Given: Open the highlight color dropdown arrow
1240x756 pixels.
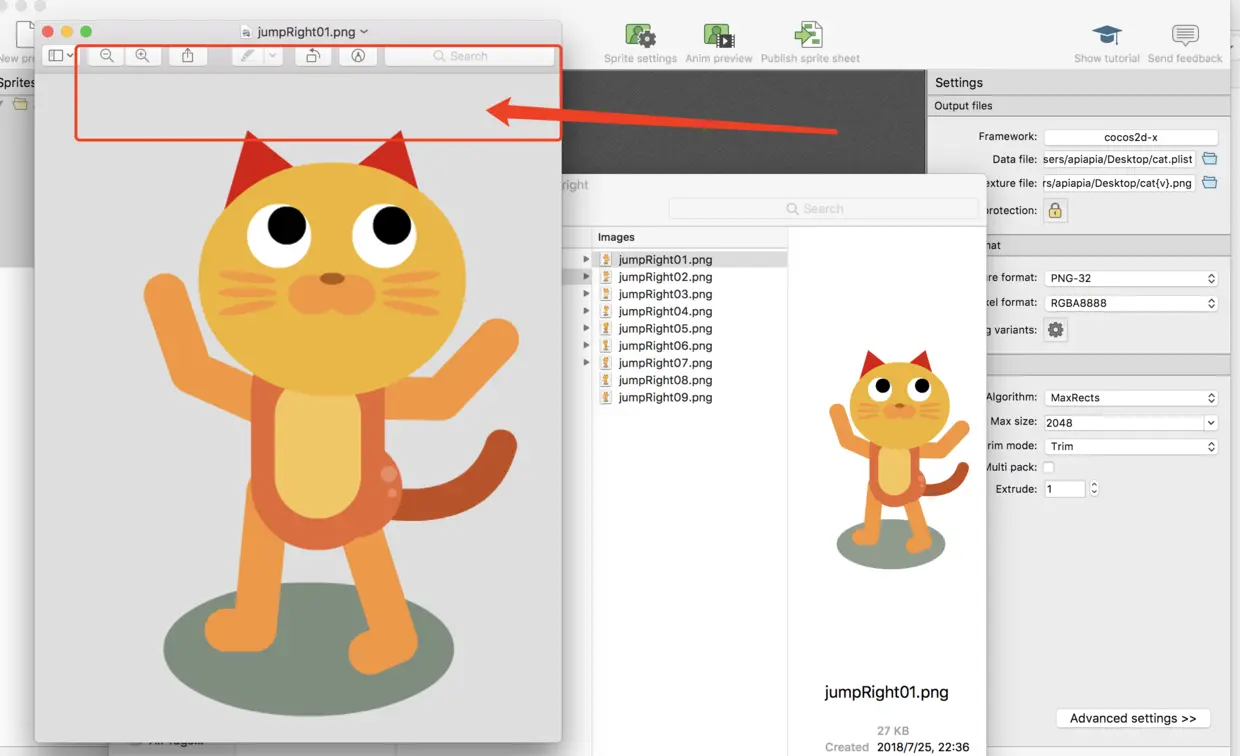Looking at the screenshot, I should tap(272, 56).
